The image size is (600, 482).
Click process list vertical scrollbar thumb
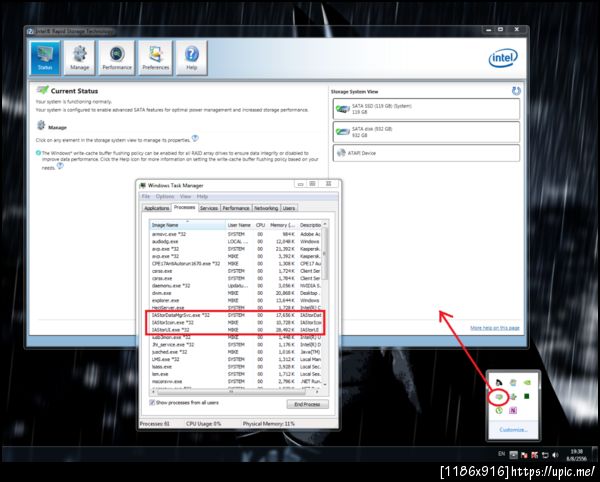coord(325,253)
